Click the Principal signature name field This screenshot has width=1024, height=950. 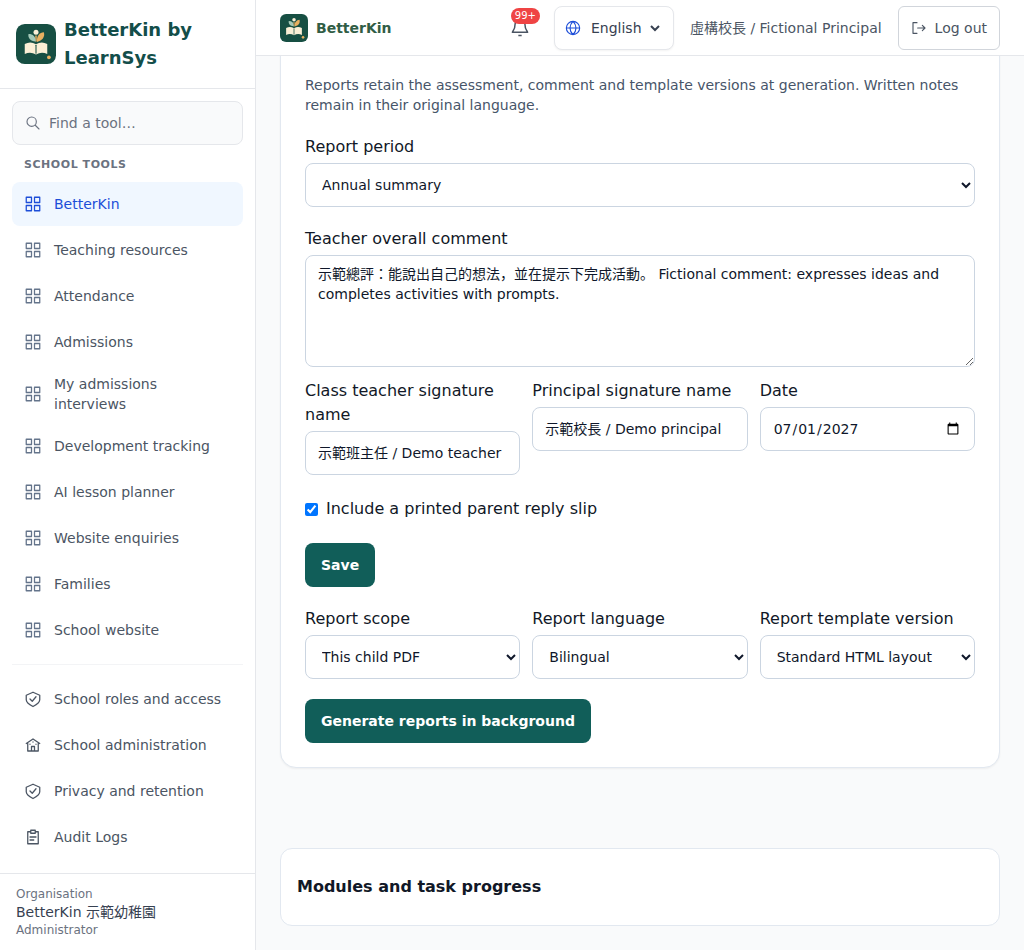click(639, 429)
